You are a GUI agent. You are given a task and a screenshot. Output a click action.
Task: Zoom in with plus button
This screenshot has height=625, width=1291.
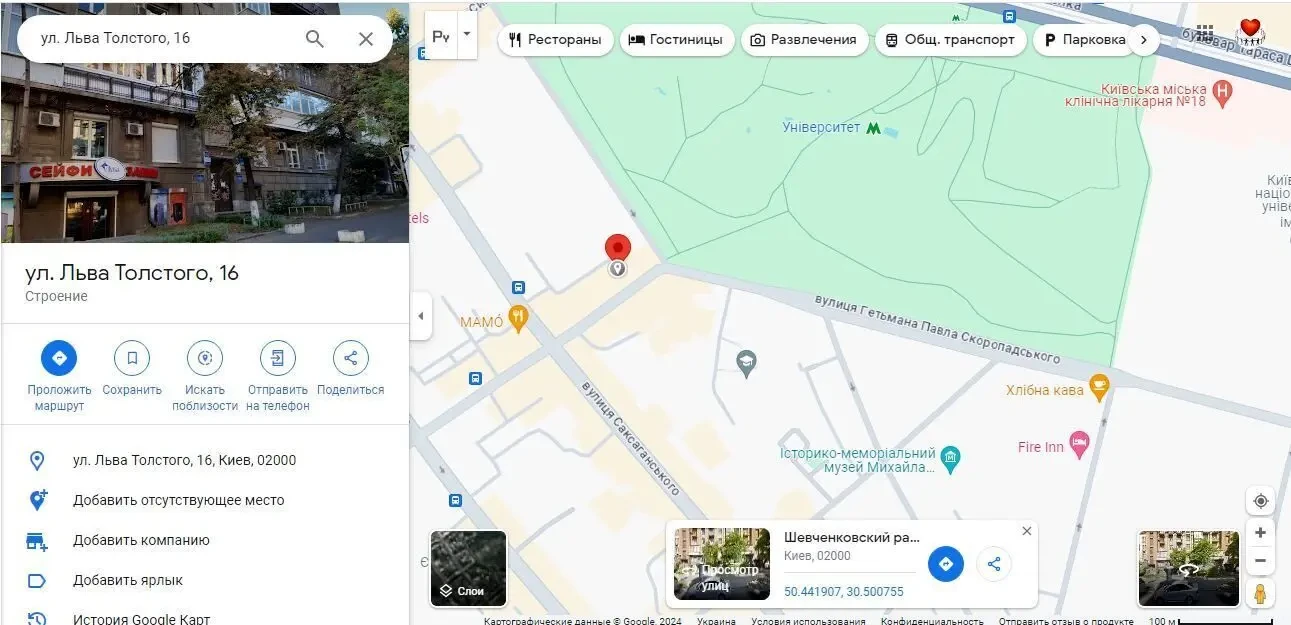click(x=1260, y=533)
